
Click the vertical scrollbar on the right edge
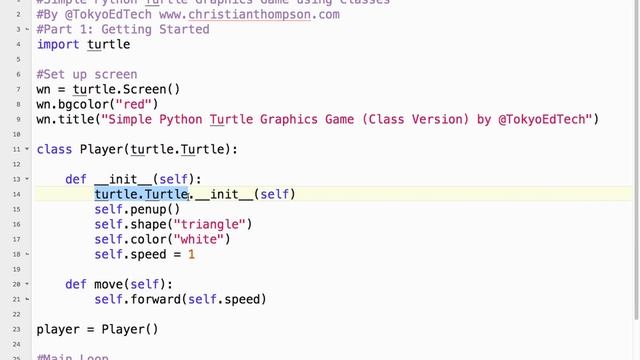[x=636, y=159]
